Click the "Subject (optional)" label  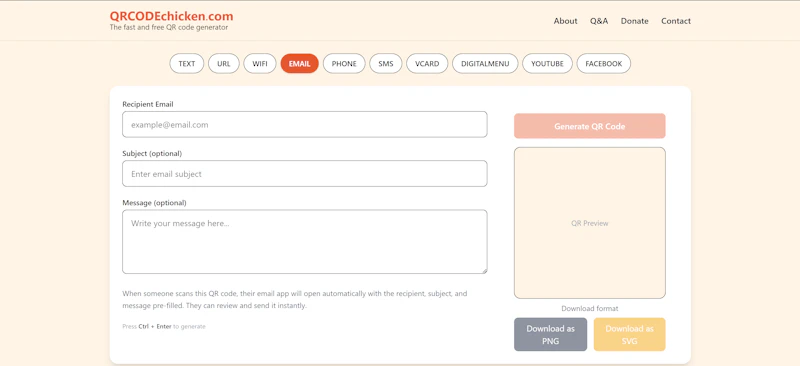[x=152, y=153]
